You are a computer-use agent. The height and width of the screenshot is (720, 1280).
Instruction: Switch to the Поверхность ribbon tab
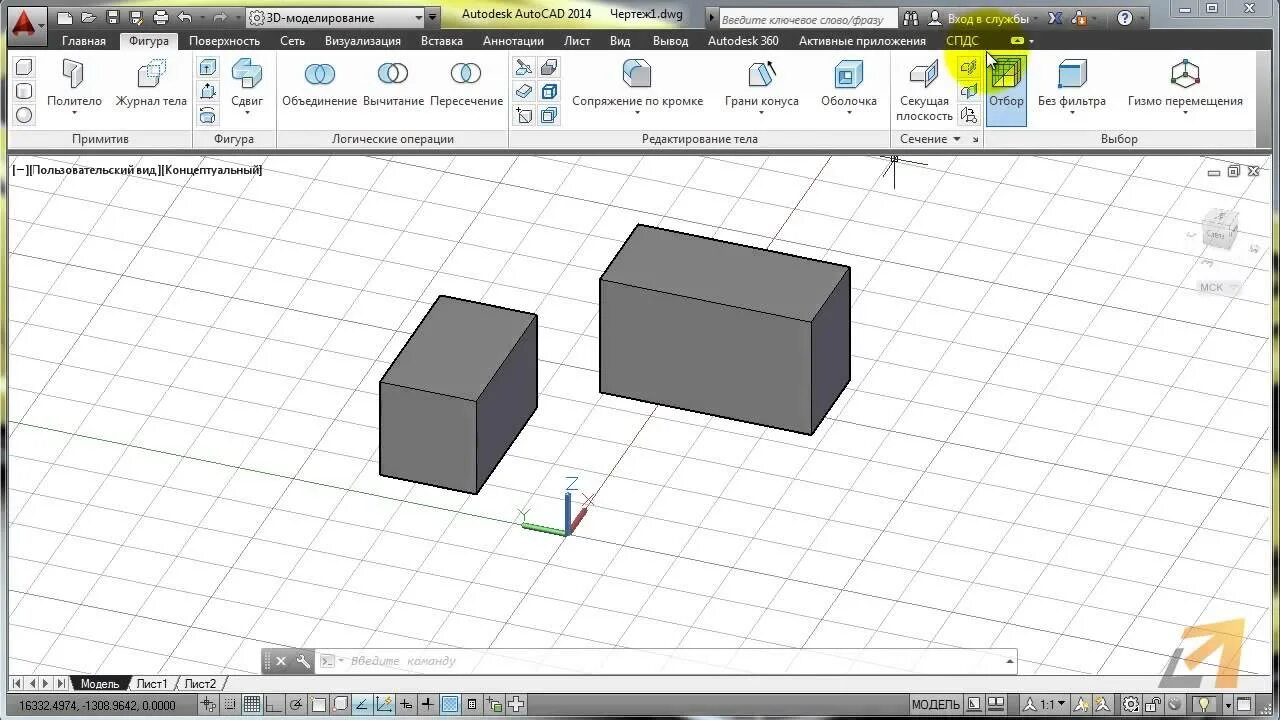224,41
